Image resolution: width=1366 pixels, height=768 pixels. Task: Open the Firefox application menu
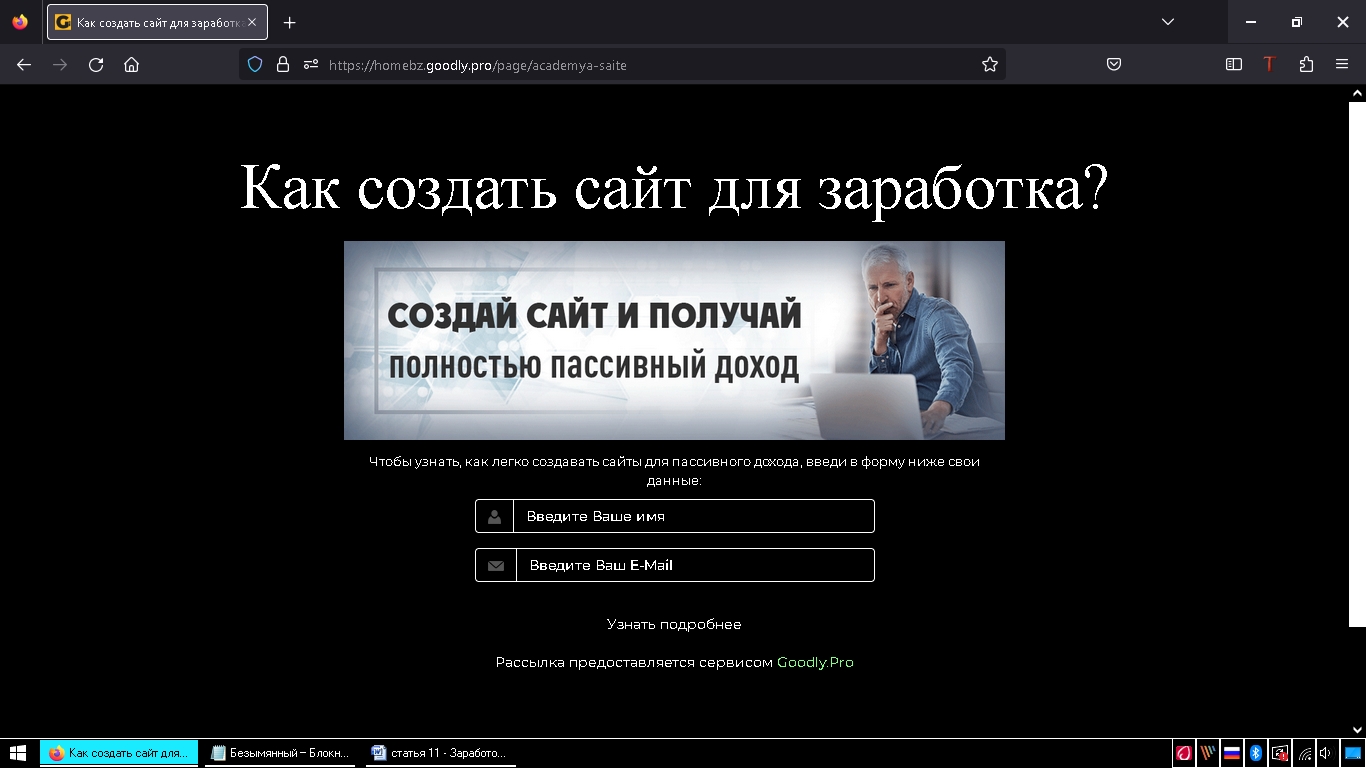click(1342, 64)
